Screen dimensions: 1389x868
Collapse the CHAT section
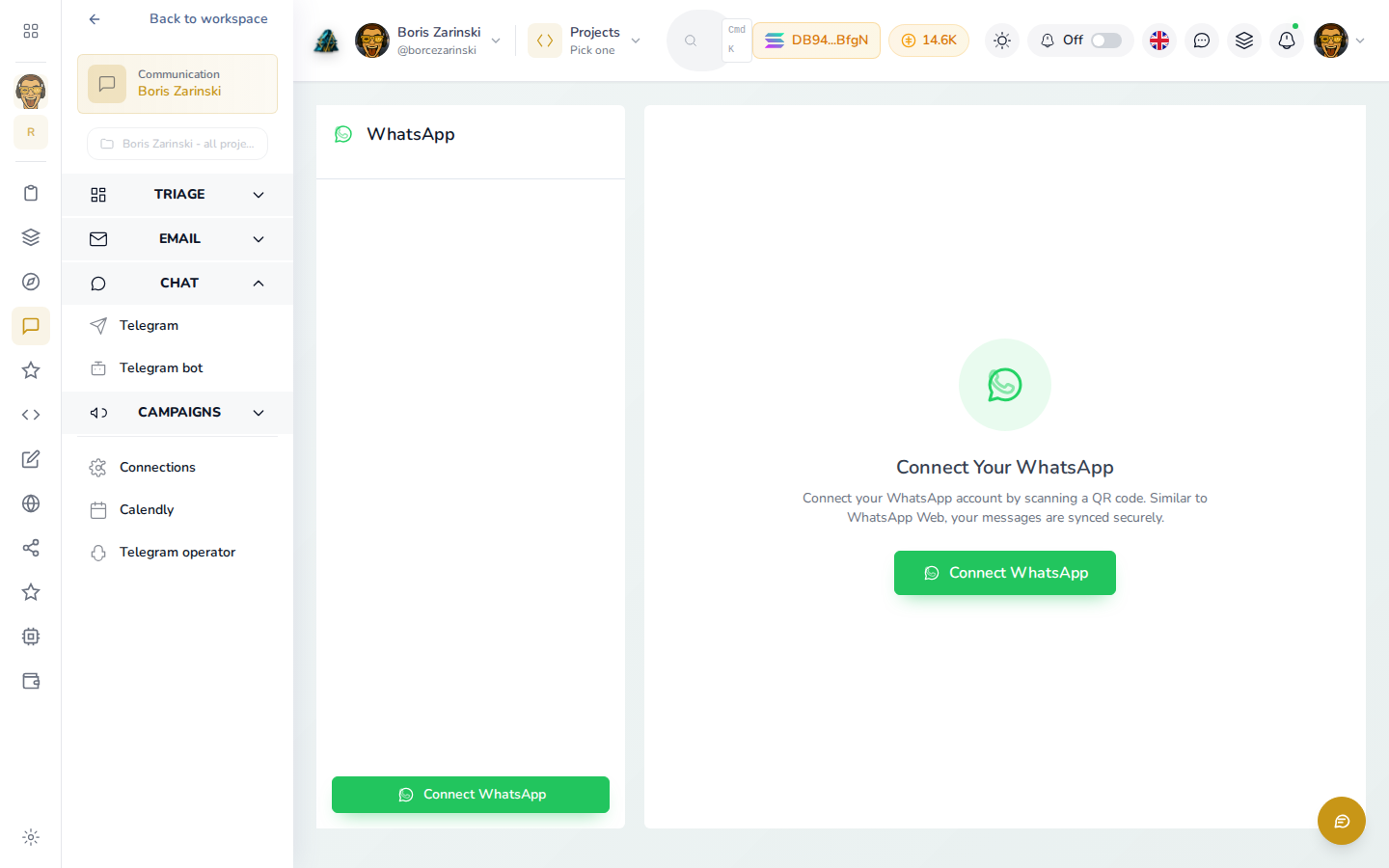coord(177,284)
